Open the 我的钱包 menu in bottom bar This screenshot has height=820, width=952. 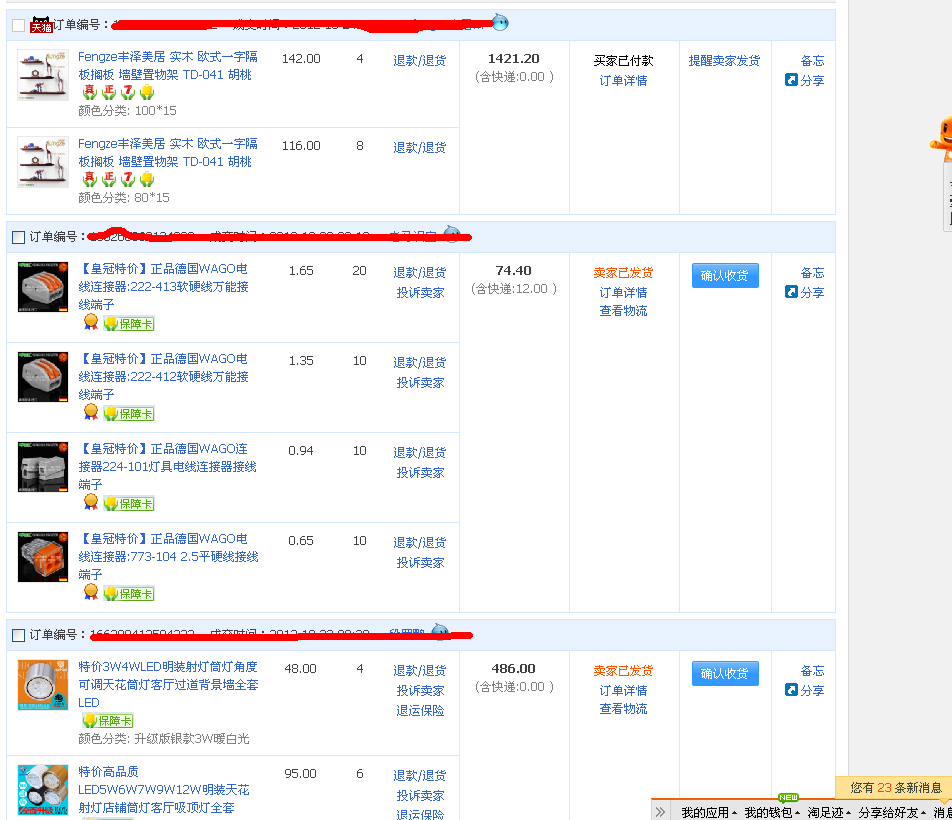pyautogui.click(x=772, y=812)
